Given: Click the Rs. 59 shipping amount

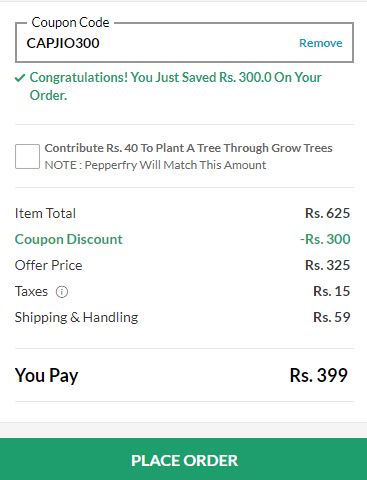Looking at the screenshot, I should [x=332, y=317].
